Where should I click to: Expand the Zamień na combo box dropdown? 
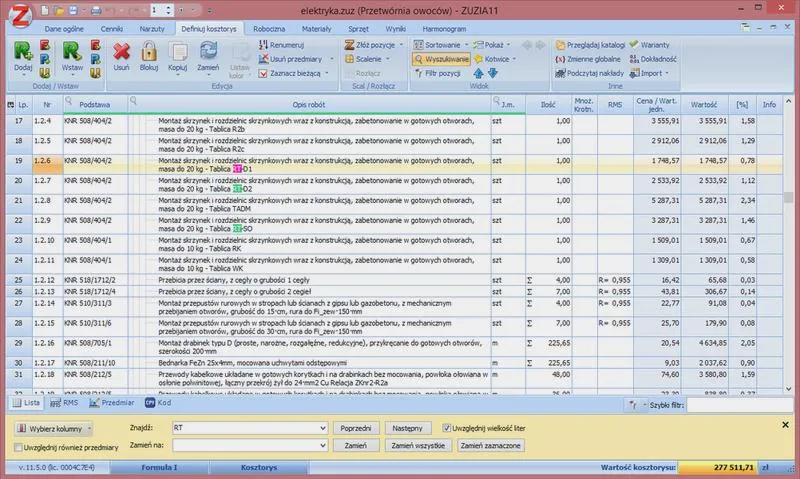322,445
